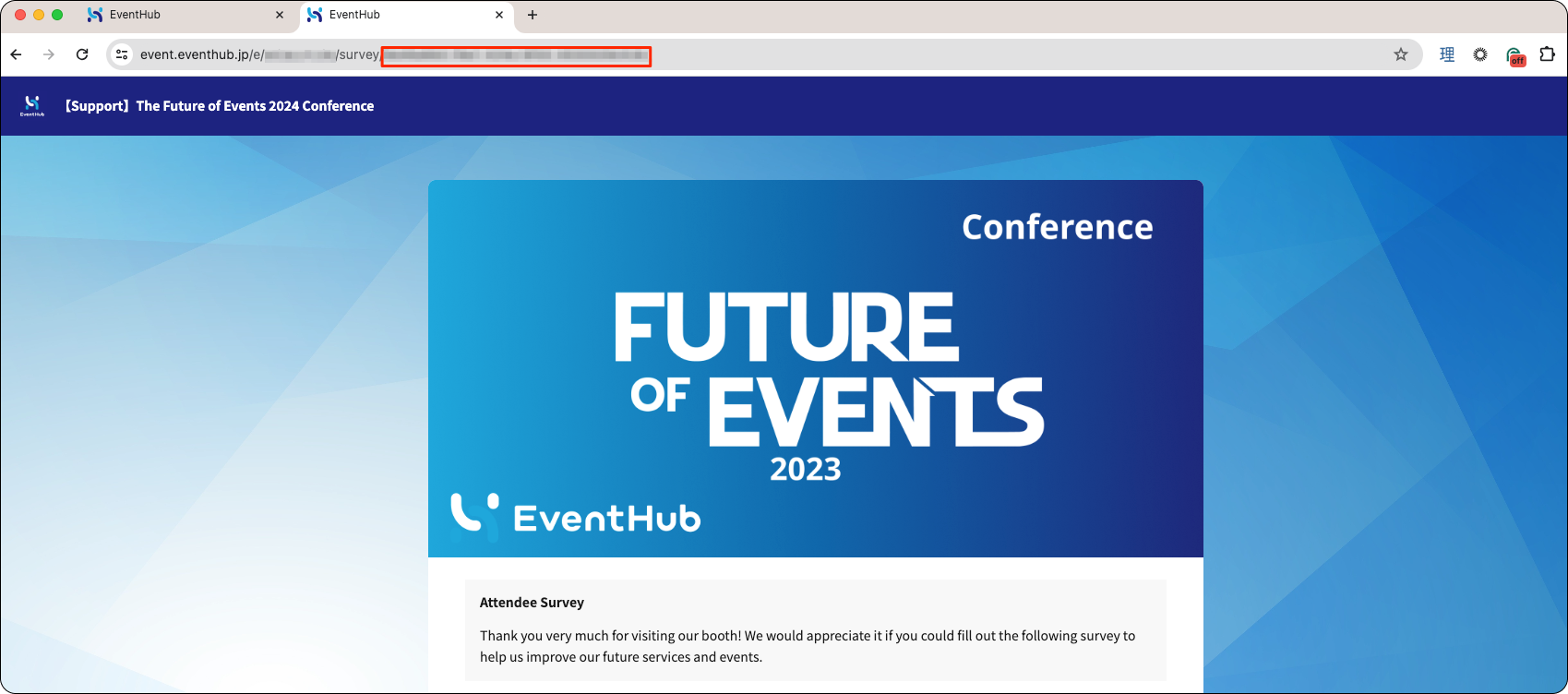This screenshot has height=694, width=1568.
Task: Select the second EventHub tab
Action: pyautogui.click(x=405, y=15)
